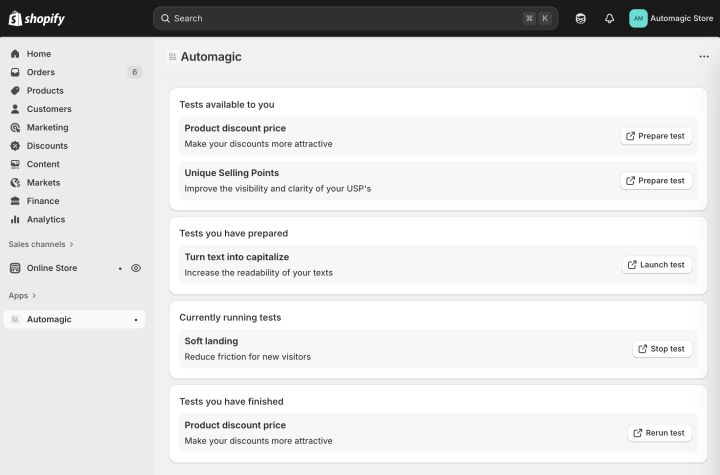Launch the Turn text into capitalize test
720x475 pixels.
click(x=656, y=265)
